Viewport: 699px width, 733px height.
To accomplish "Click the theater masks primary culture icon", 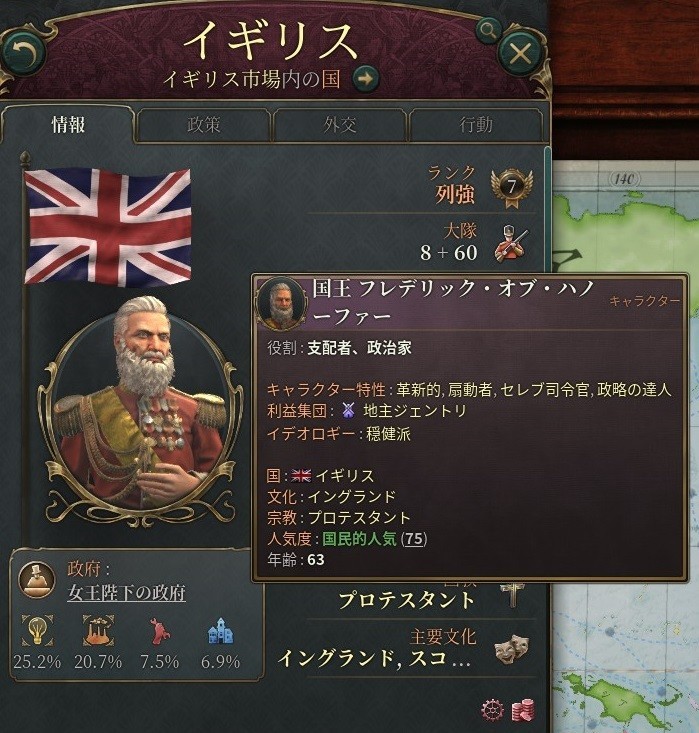I will click(512, 648).
